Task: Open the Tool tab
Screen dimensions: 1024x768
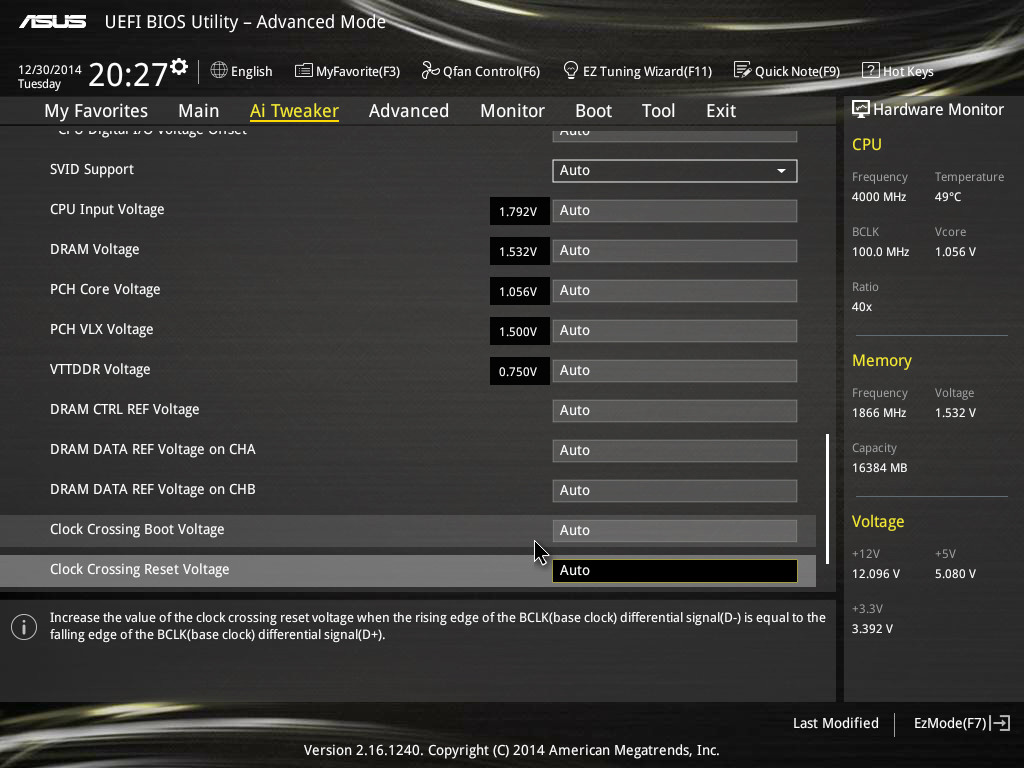Action: tap(658, 111)
